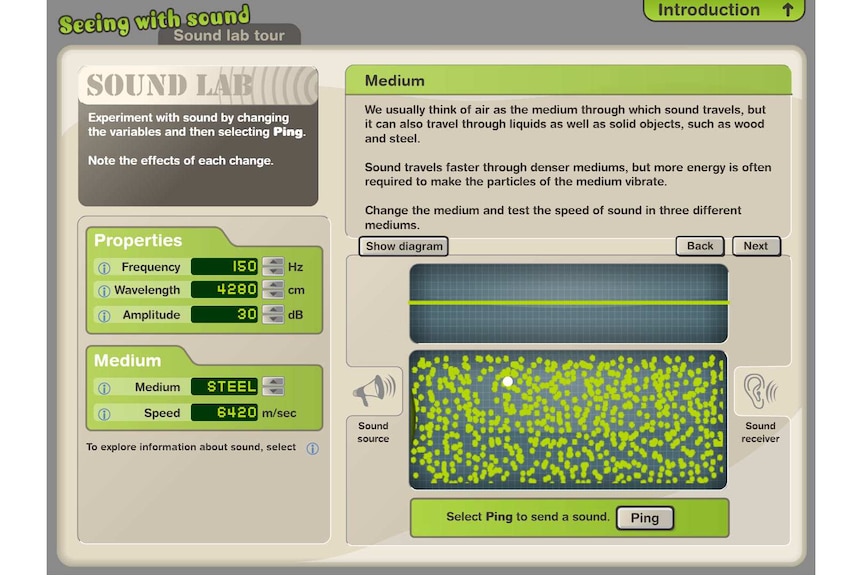Click the 'Sound receiver' label

760,432
